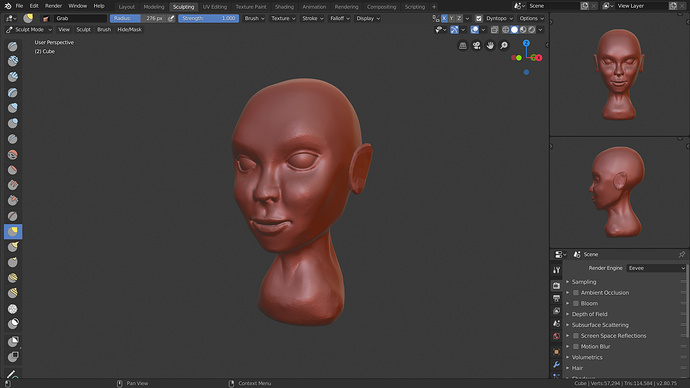
Task: Toggle the Dyntopo checkbox
Action: [479, 18]
